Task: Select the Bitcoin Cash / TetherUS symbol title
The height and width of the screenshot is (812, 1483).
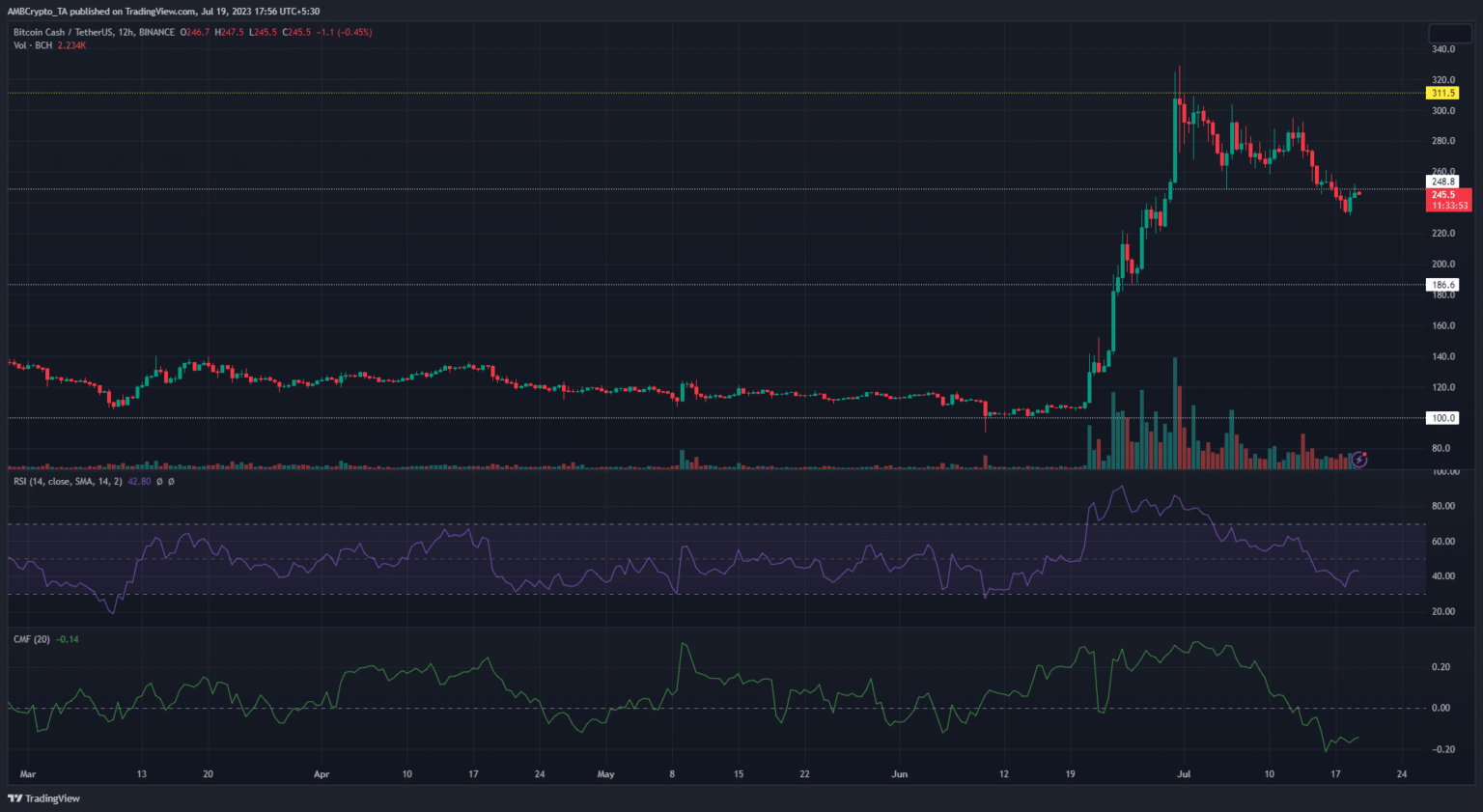Action: point(94,32)
